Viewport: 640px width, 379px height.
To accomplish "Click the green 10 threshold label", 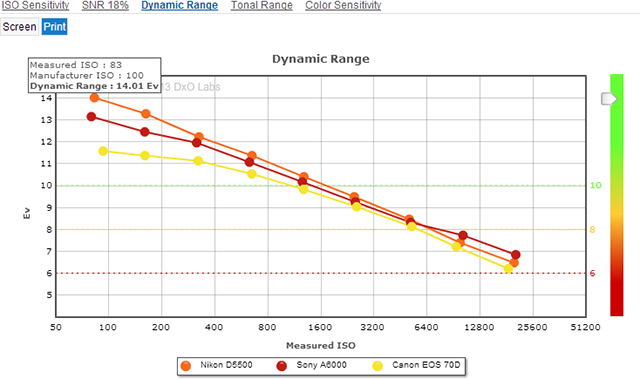I will point(596,185).
